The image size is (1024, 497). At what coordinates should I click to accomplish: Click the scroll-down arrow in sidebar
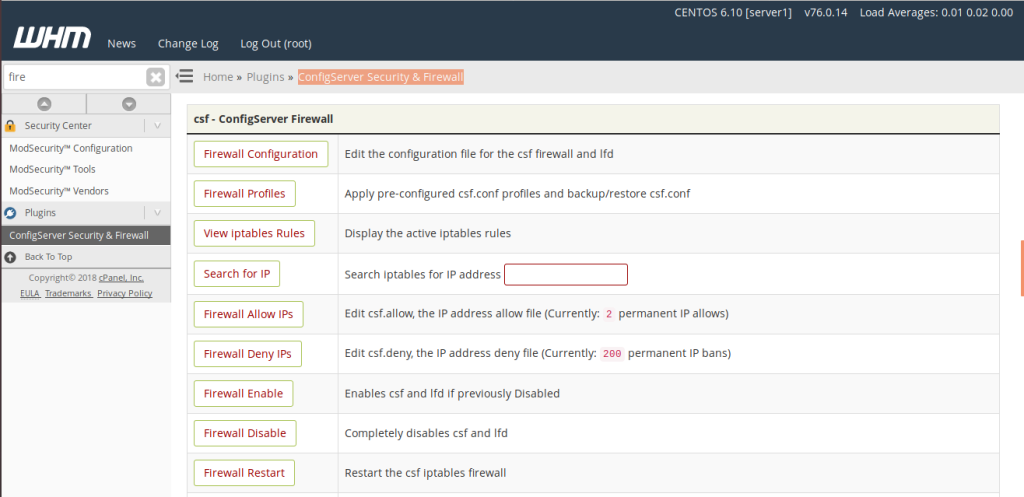pos(129,103)
